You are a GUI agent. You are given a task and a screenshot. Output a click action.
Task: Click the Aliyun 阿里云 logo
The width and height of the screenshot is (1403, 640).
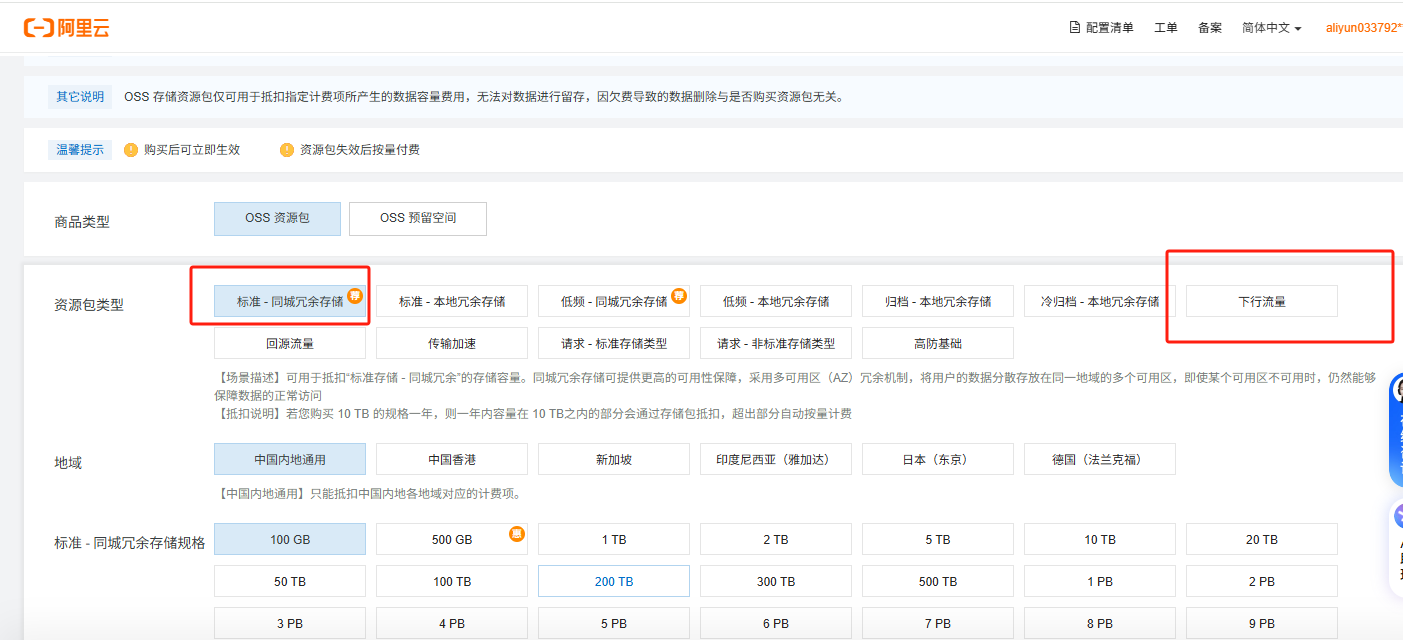coord(67,28)
